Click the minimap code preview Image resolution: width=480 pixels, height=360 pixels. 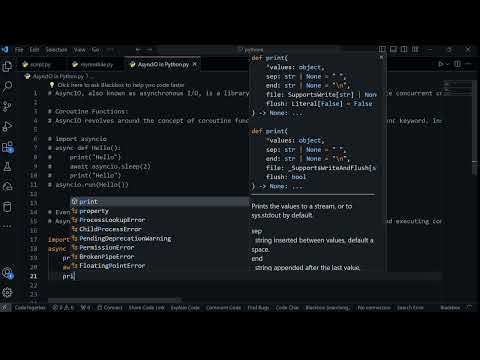point(458,89)
